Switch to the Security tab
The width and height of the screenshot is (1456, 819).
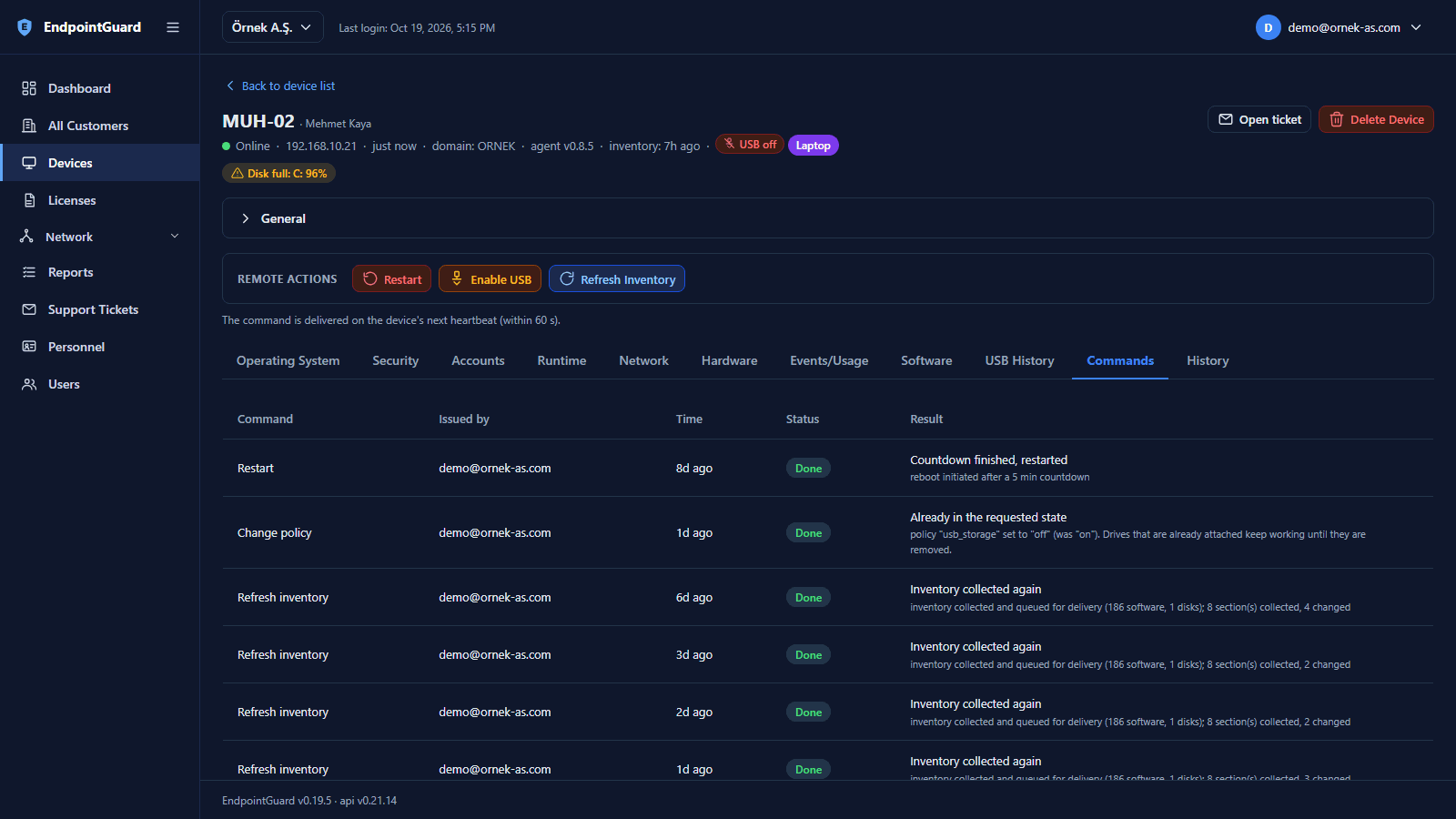pos(396,361)
